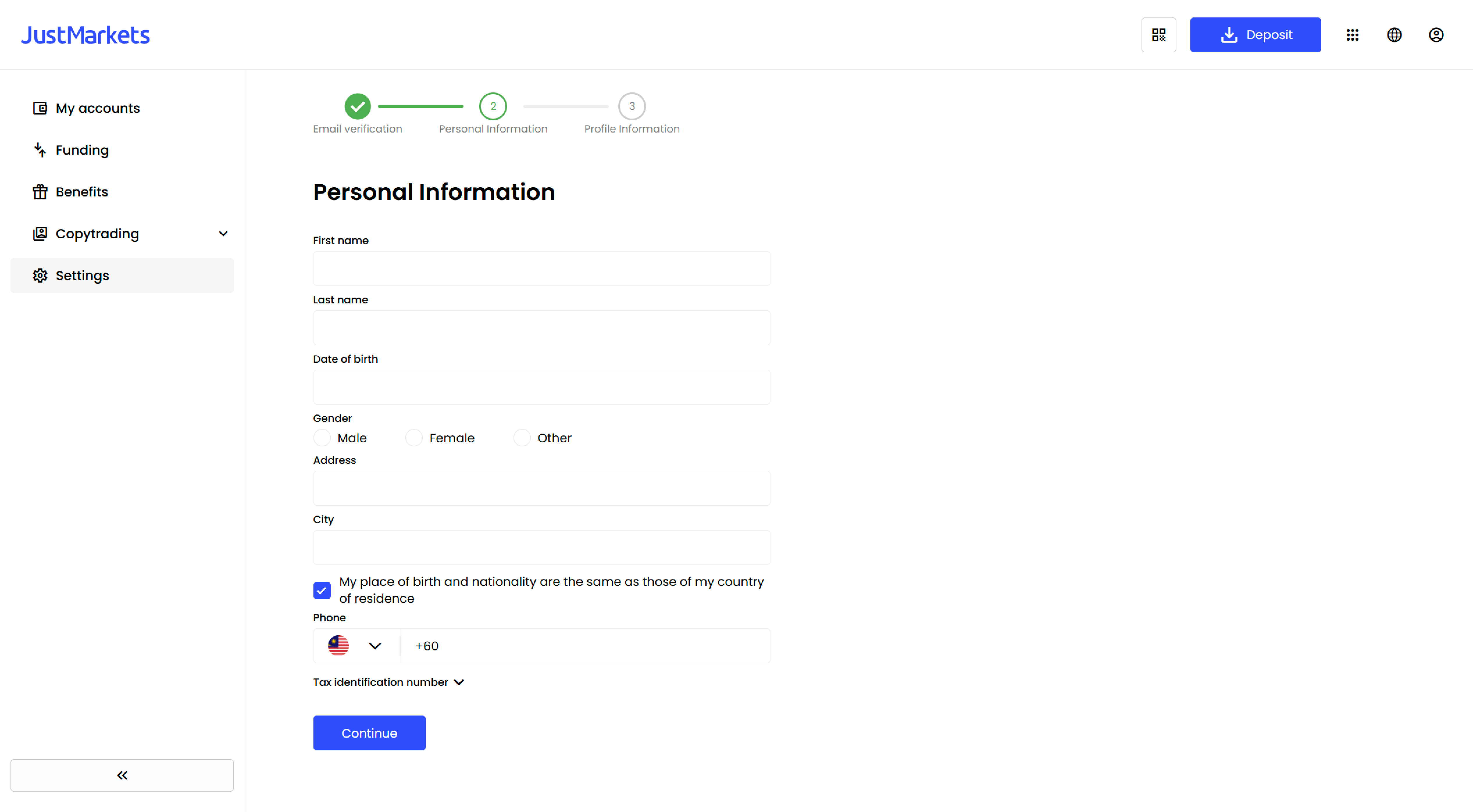Click the Settings gear icon
Viewport: 1473px width, 812px height.
[40, 276]
